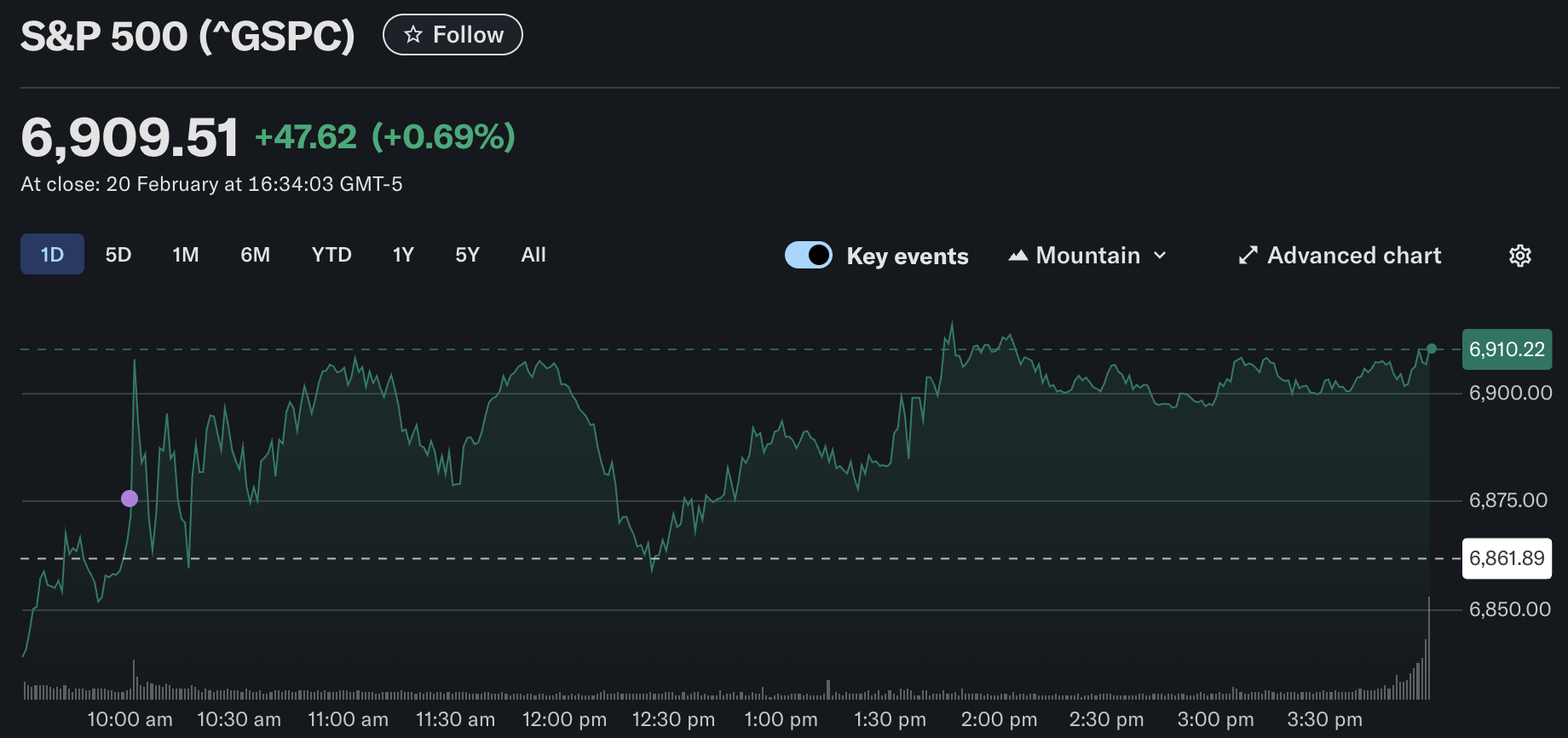
Task: Click the 6,850.00 axis label
Action: coord(1510,609)
